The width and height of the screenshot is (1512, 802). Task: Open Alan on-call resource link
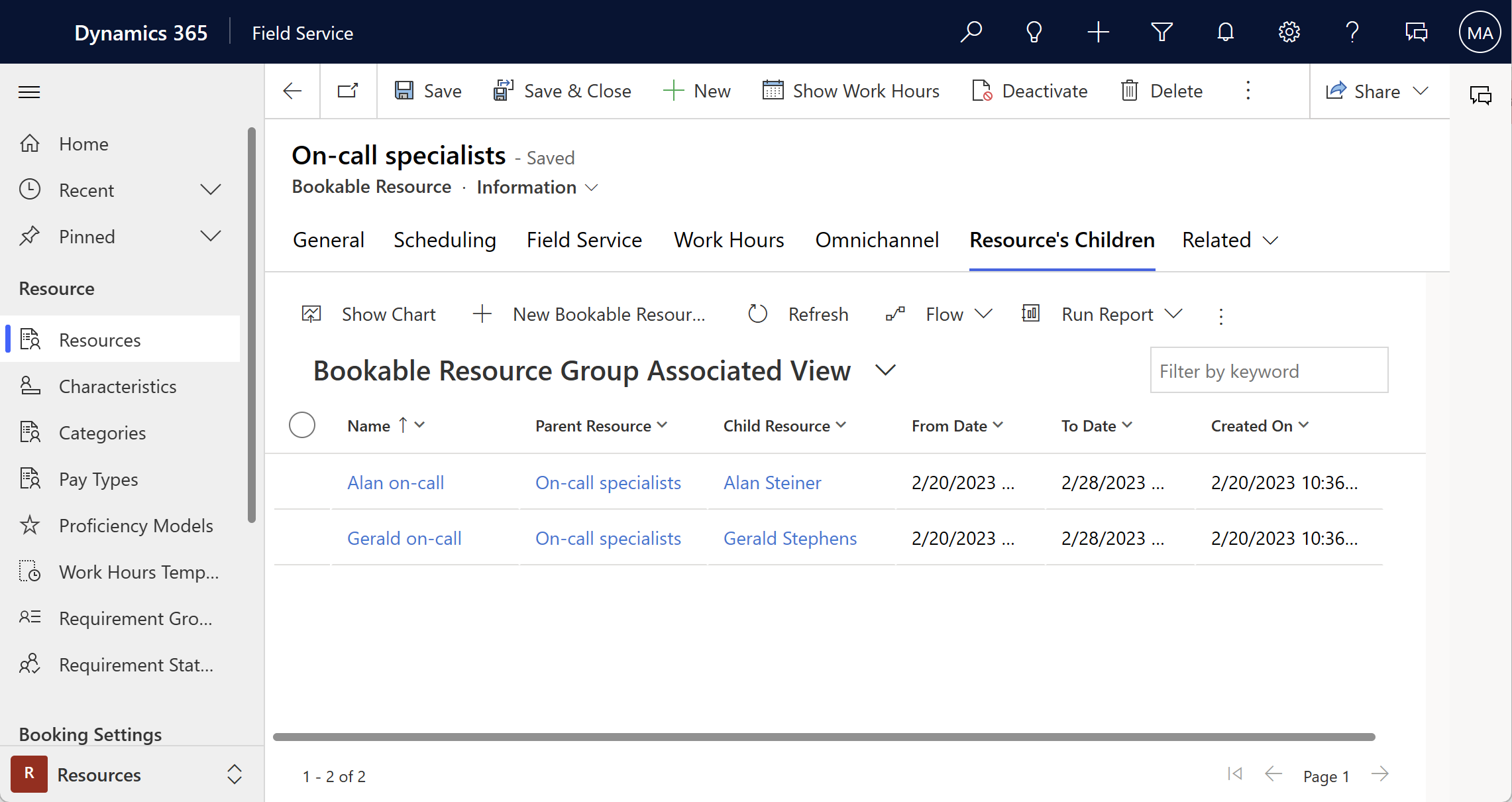[x=395, y=482]
